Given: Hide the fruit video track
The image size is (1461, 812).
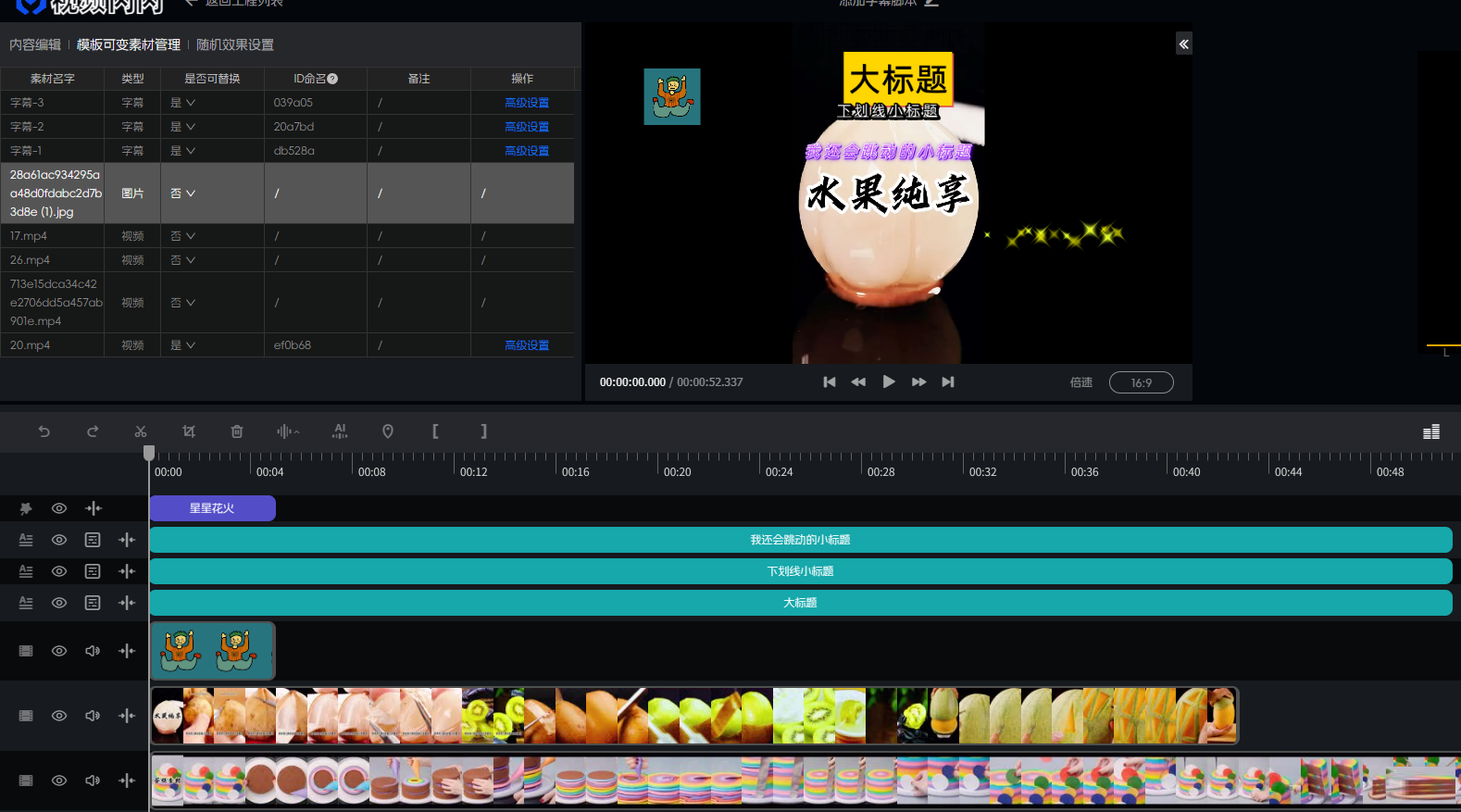Looking at the screenshot, I should pos(59,716).
